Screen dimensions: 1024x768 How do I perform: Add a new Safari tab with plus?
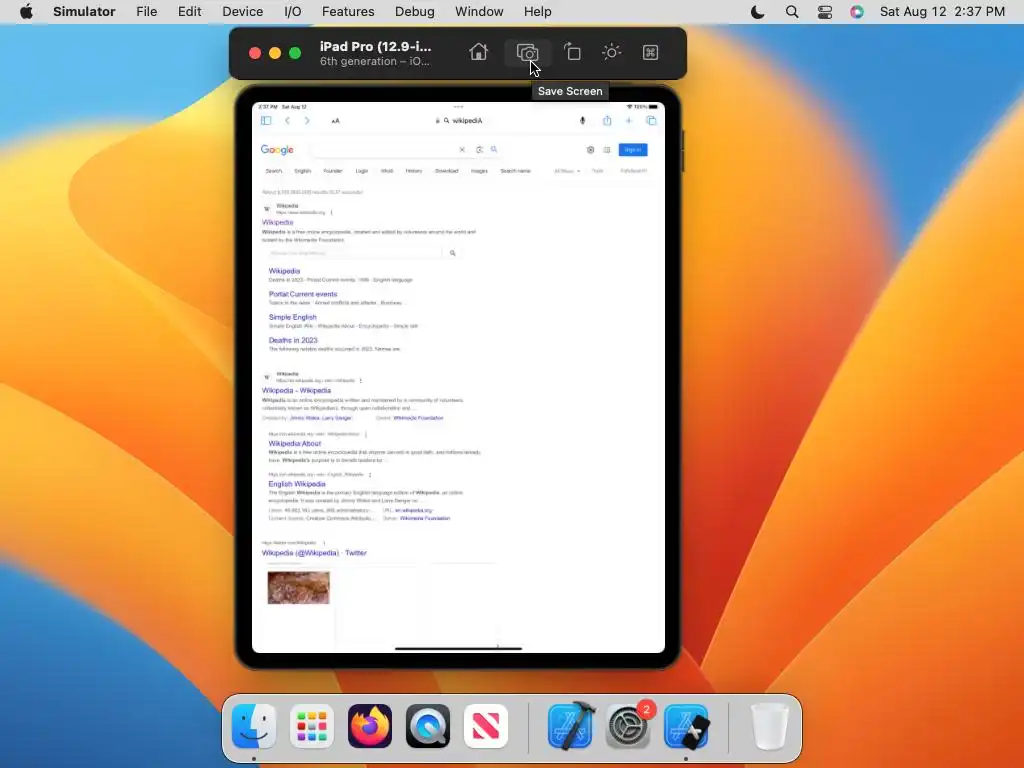[x=629, y=121]
